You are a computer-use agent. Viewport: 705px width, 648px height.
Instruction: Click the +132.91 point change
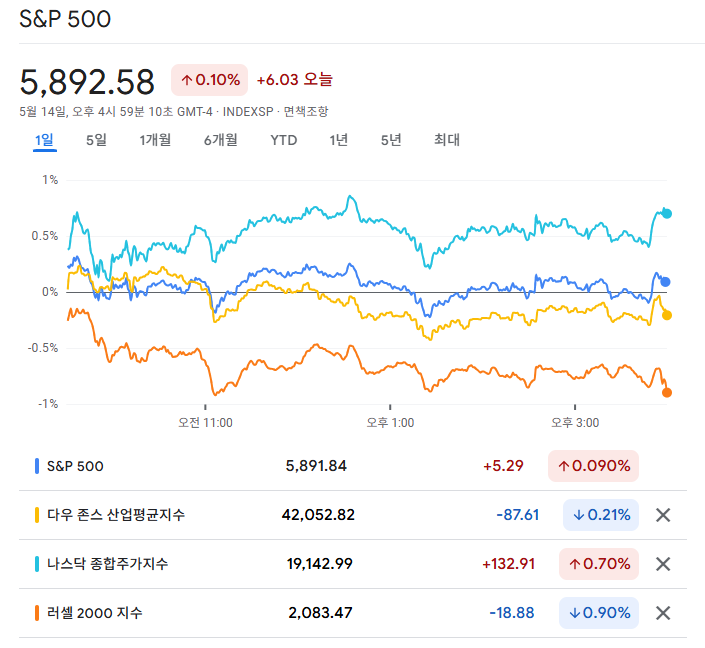[x=509, y=564]
